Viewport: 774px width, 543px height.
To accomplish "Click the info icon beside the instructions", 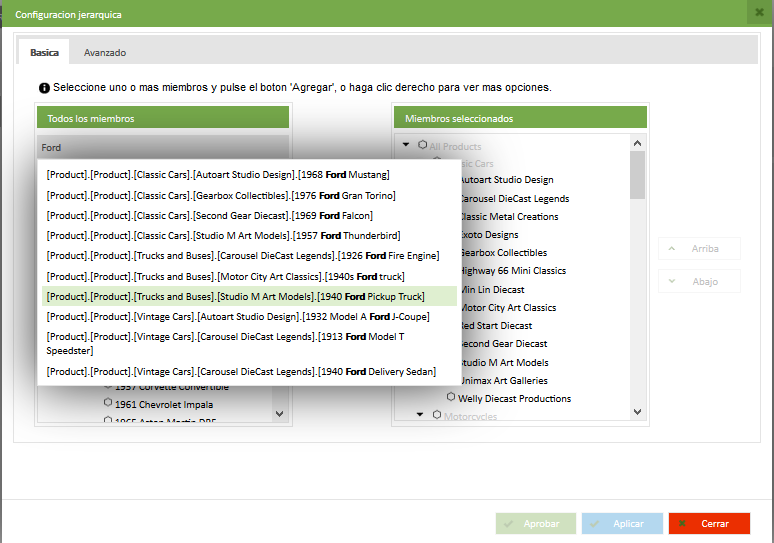I will [x=44, y=88].
